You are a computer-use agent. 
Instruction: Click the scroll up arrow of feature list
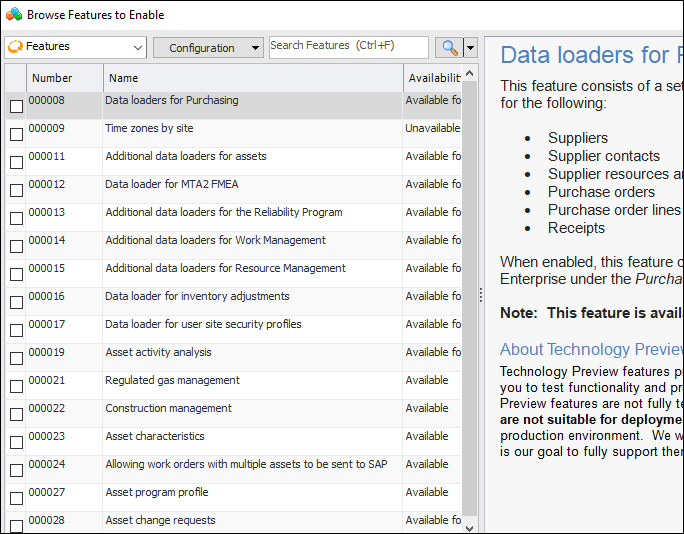pyautogui.click(x=470, y=71)
